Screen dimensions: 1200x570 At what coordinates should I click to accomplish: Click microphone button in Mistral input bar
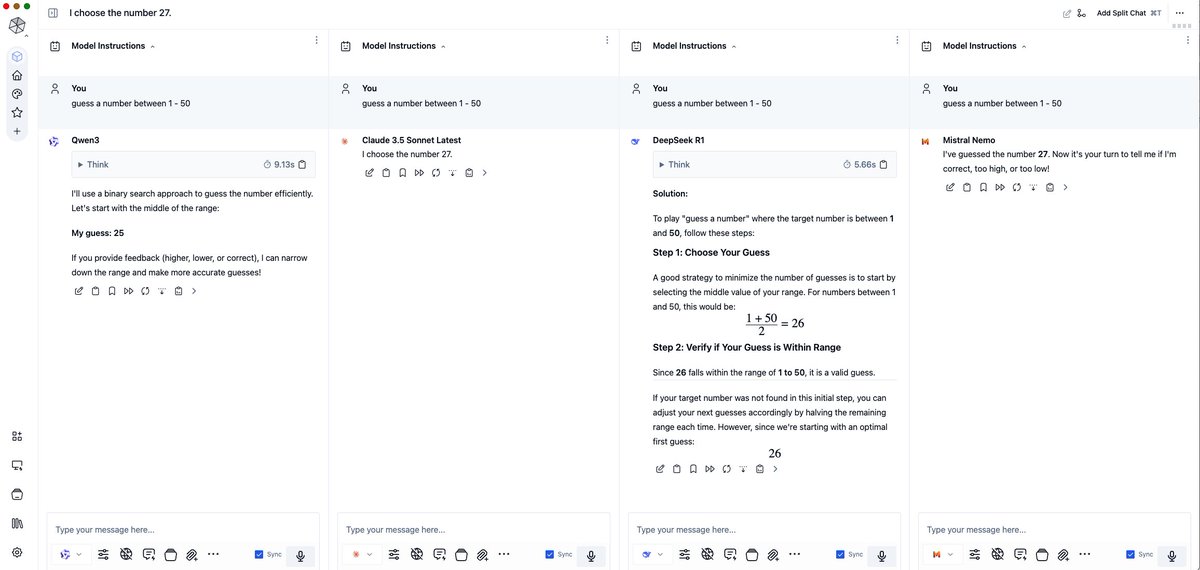click(1173, 555)
